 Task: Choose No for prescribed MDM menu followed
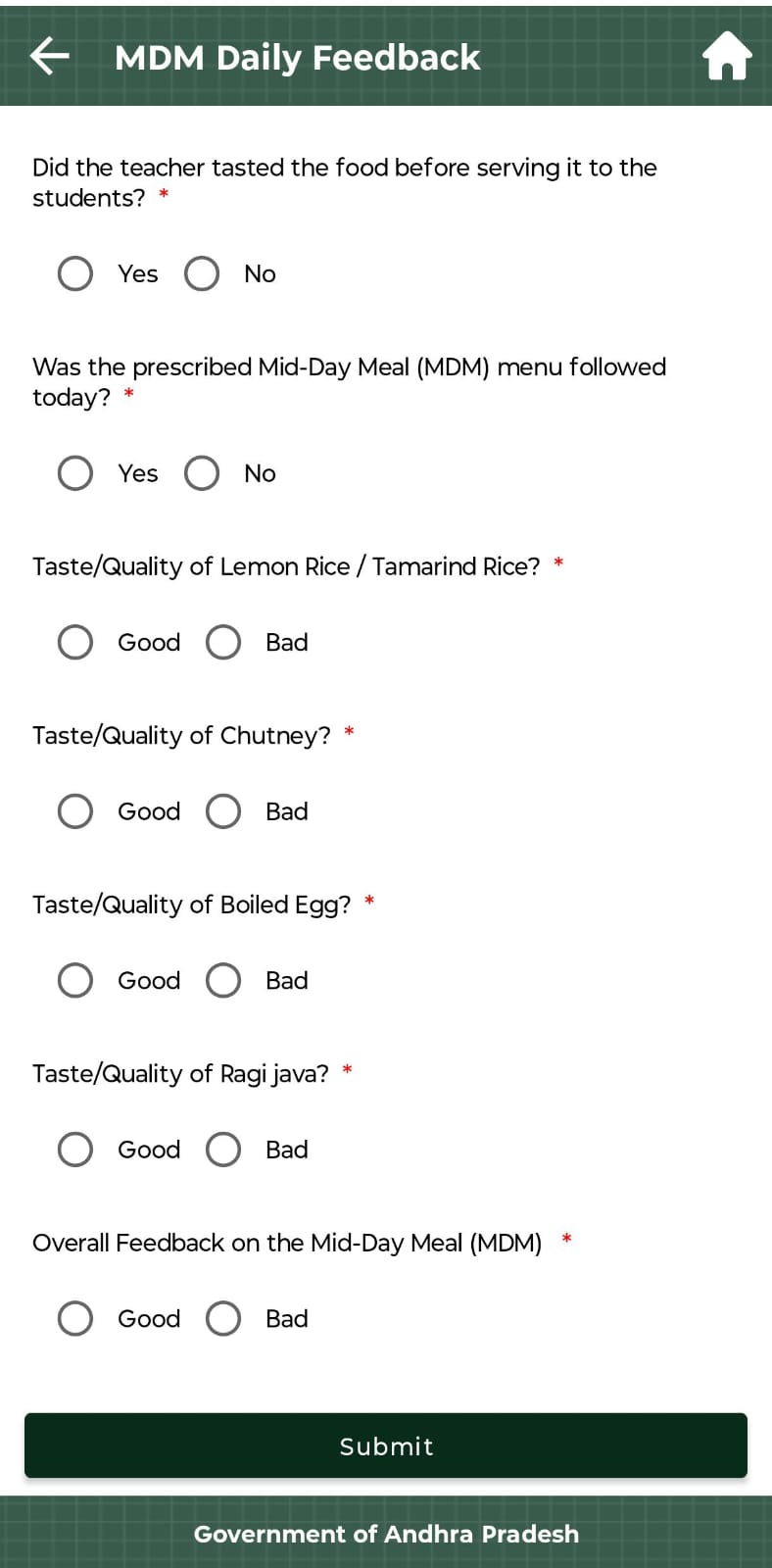click(202, 473)
